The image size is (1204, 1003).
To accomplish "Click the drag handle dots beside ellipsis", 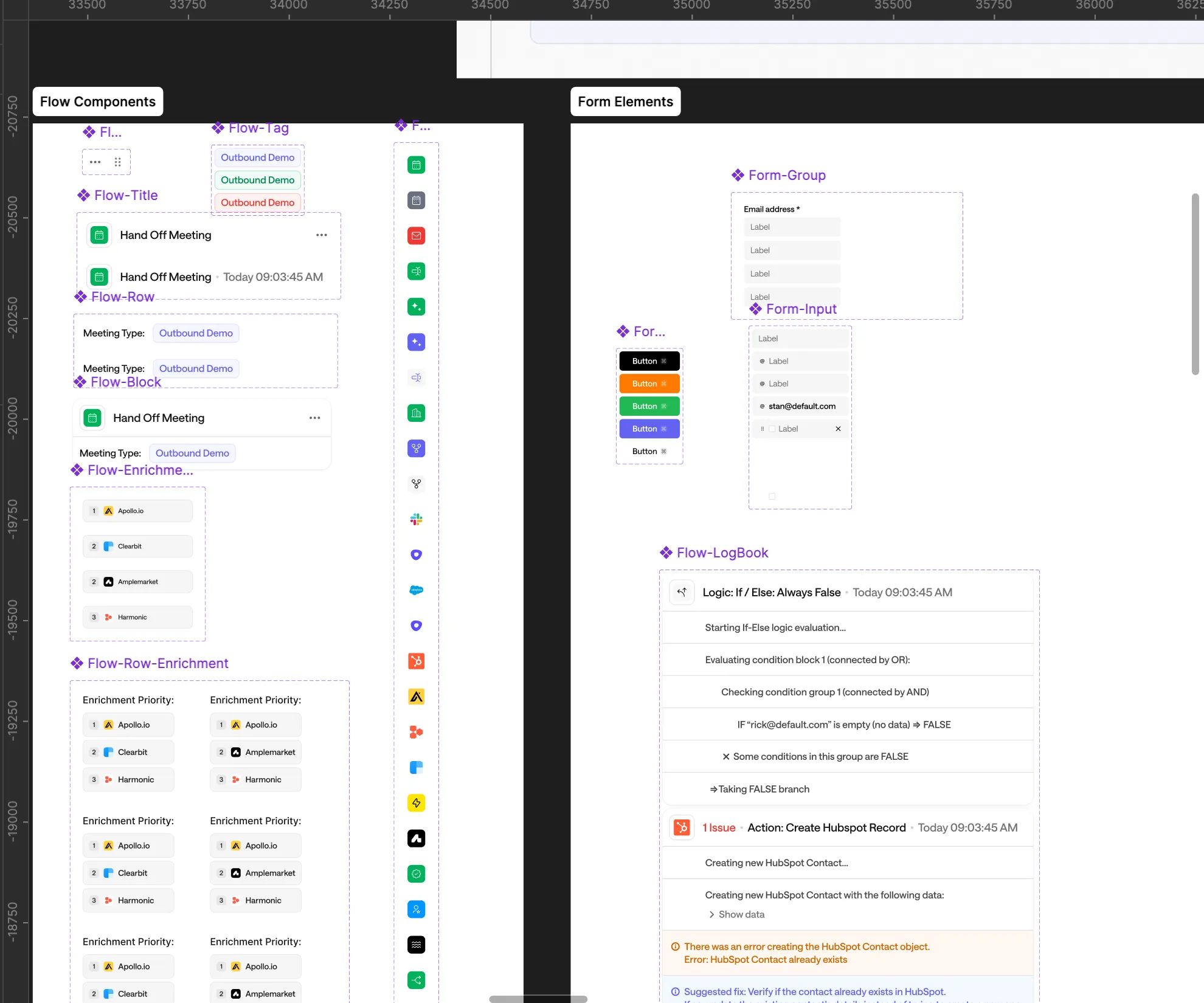I will (x=117, y=162).
